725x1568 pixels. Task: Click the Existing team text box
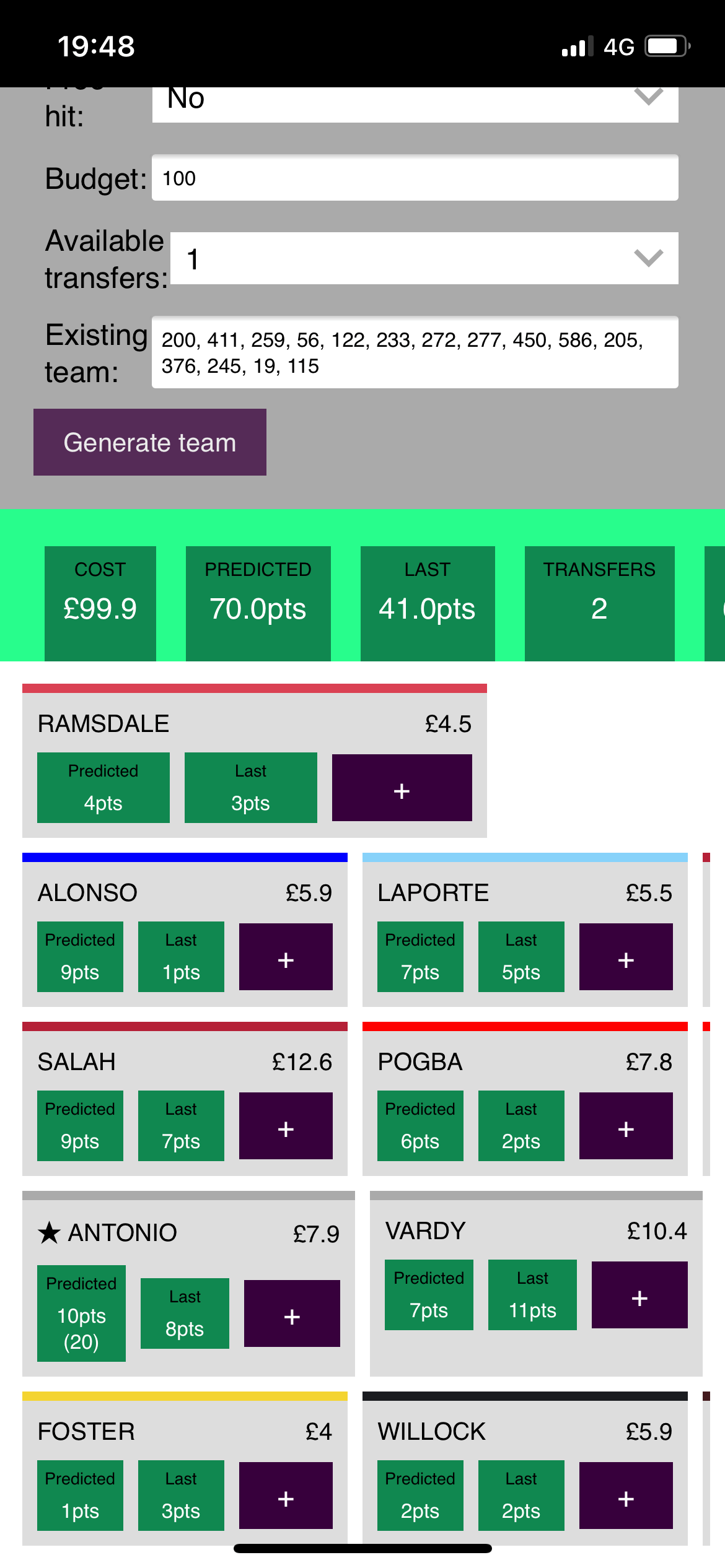pyautogui.click(x=415, y=352)
